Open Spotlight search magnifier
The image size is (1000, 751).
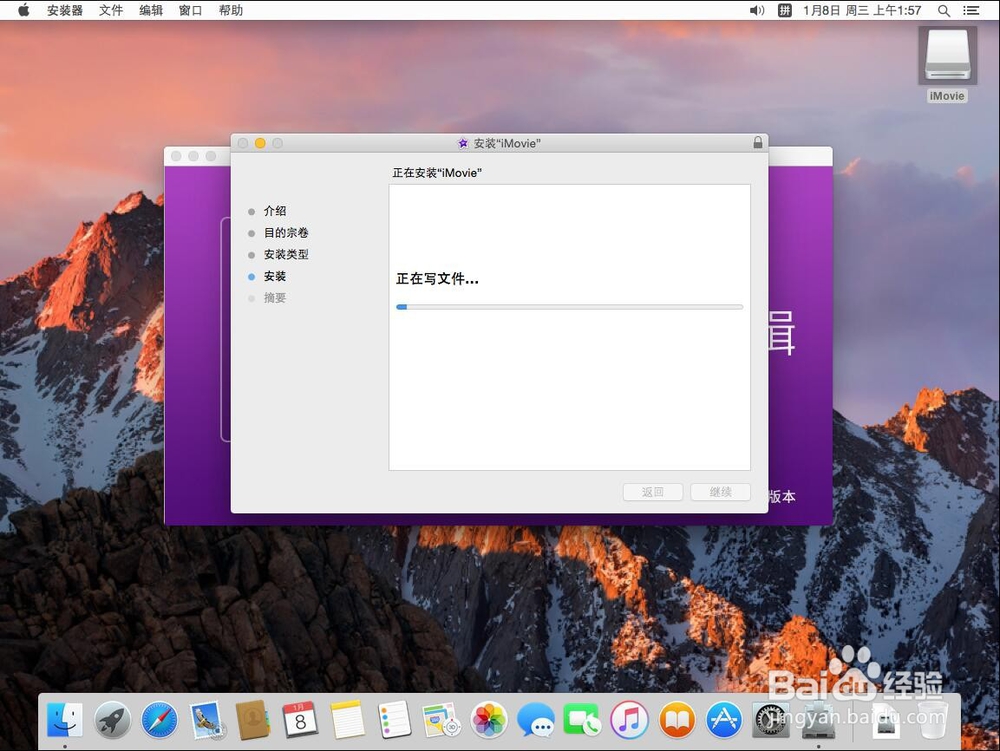click(944, 10)
